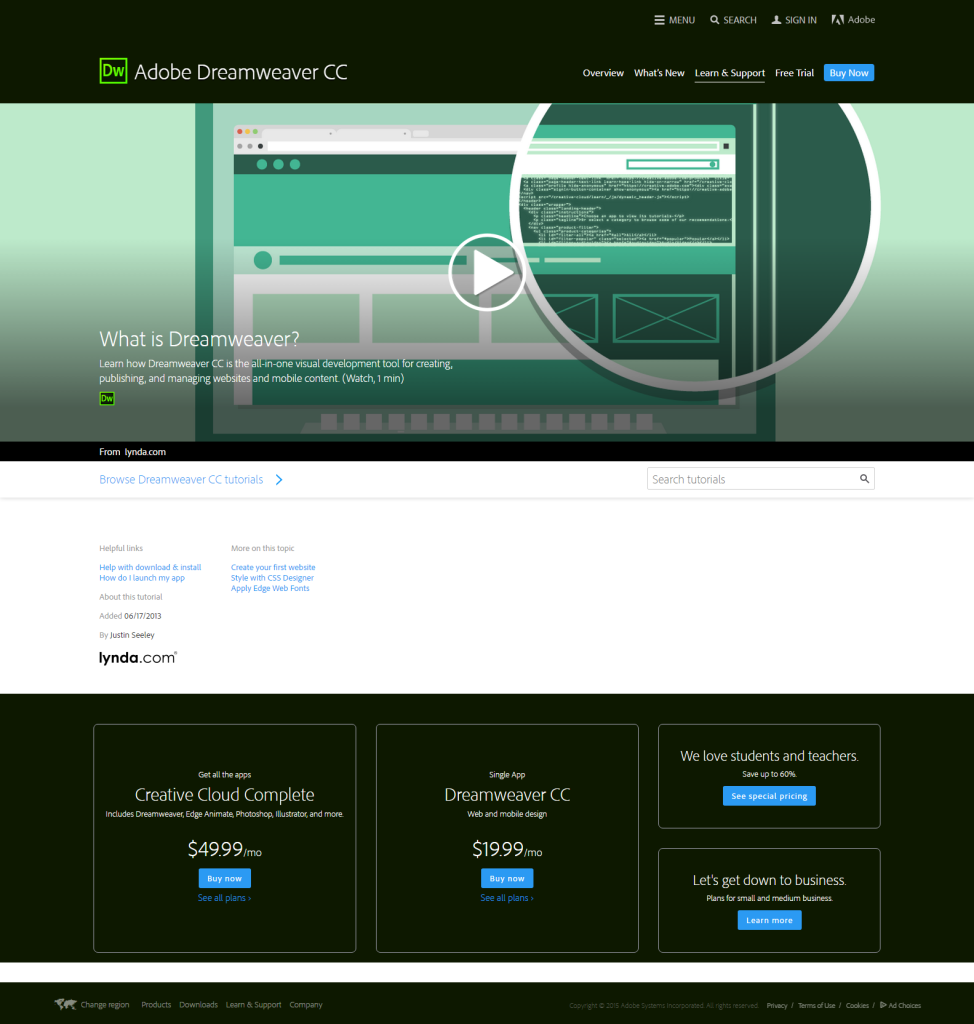Click the What is Dreamweaver? heading
The image size is (974, 1024).
(x=199, y=339)
